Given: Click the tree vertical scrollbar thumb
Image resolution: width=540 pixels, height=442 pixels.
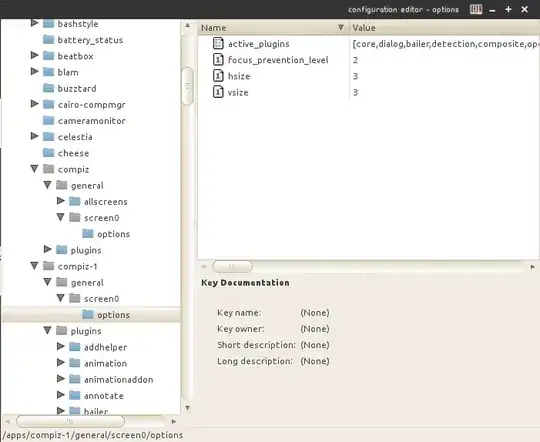Looking at the screenshot, I should (187, 86).
